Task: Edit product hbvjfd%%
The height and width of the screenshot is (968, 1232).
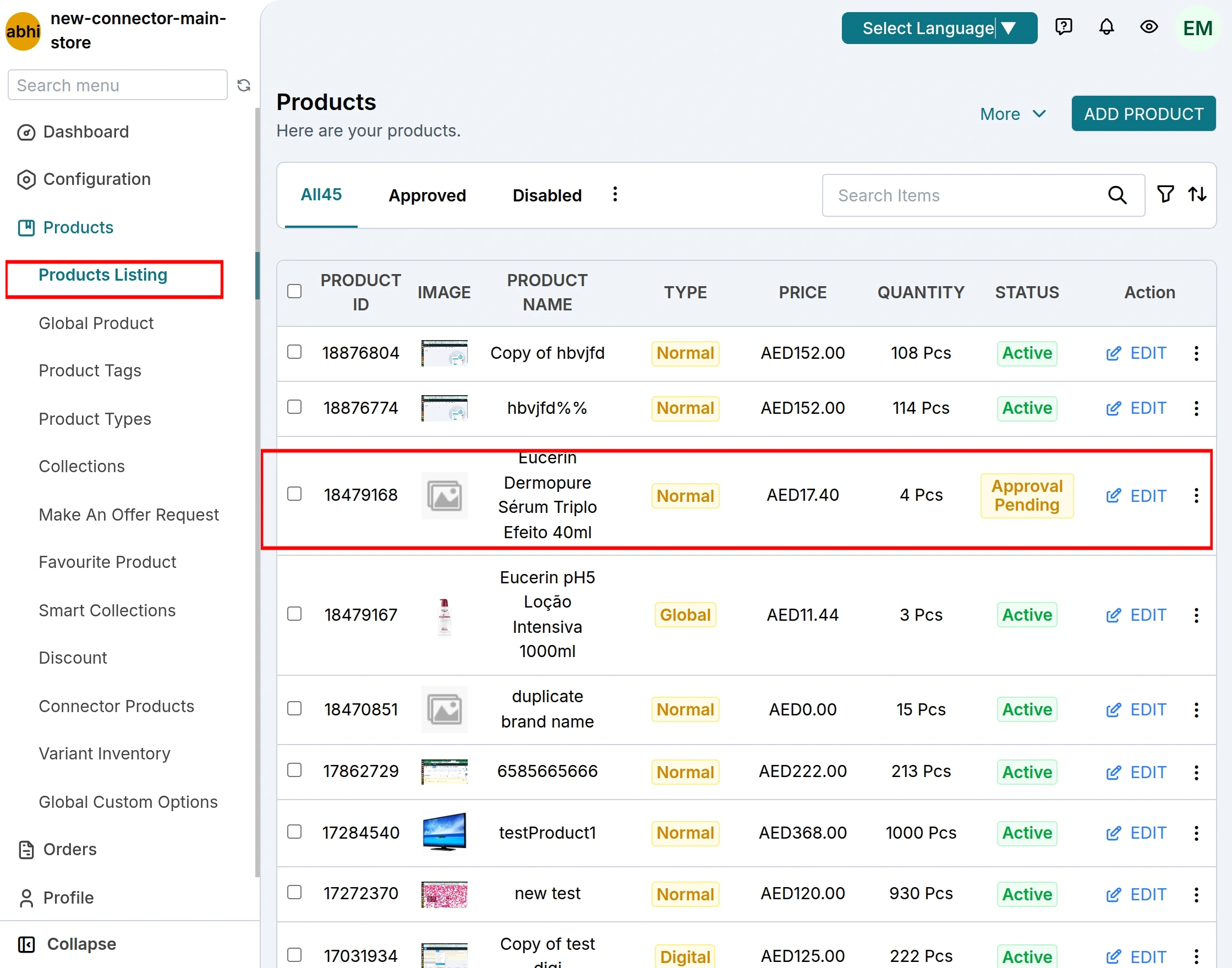Action: point(1136,408)
